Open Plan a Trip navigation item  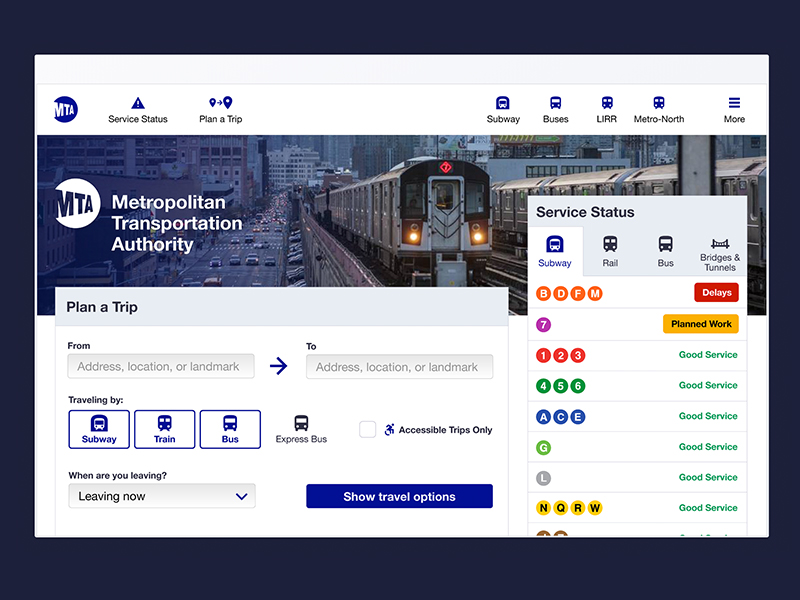click(220, 110)
